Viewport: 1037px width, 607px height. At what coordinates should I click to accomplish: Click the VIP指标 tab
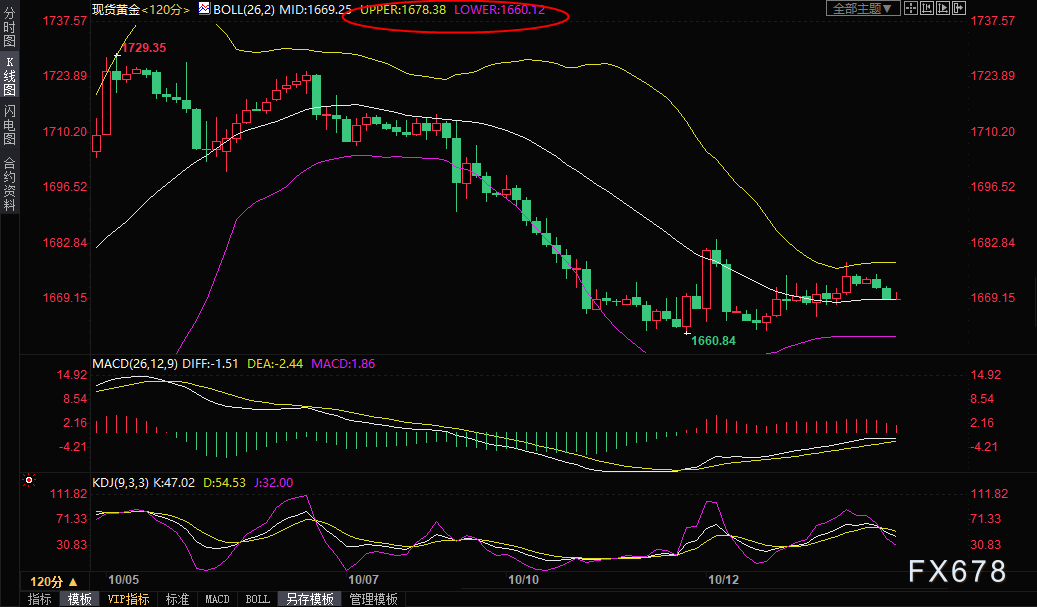point(128,599)
